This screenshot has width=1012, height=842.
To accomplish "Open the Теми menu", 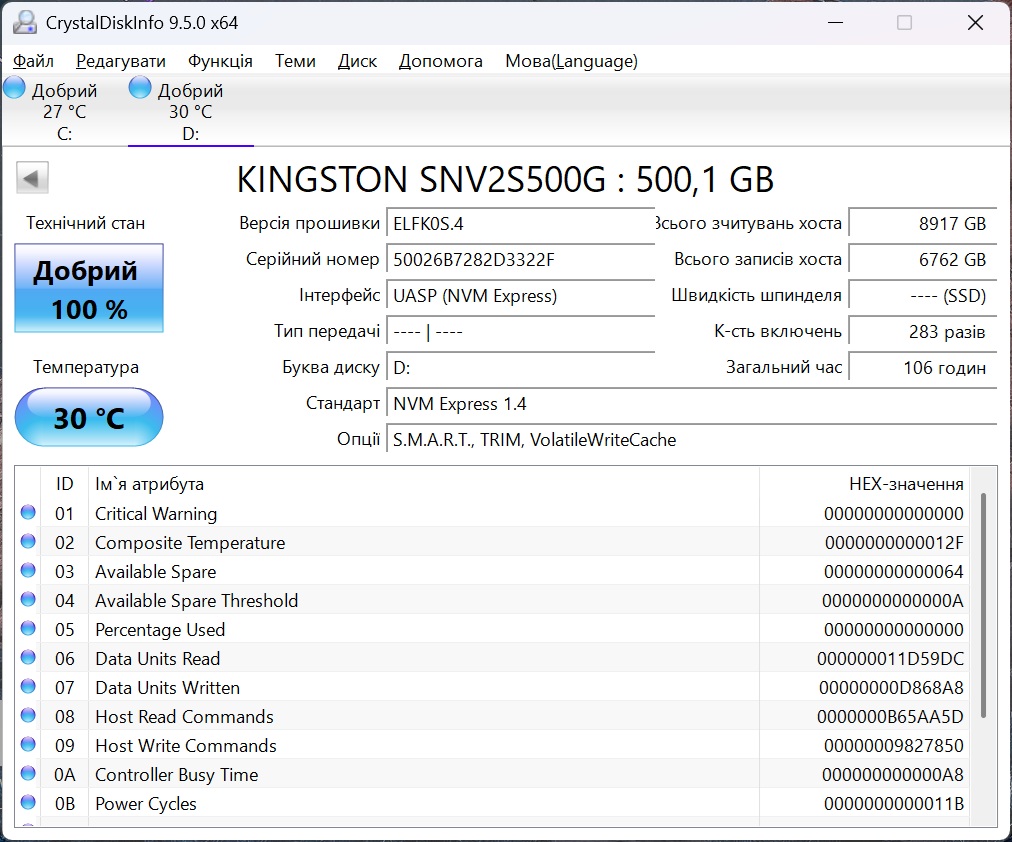I will (295, 61).
